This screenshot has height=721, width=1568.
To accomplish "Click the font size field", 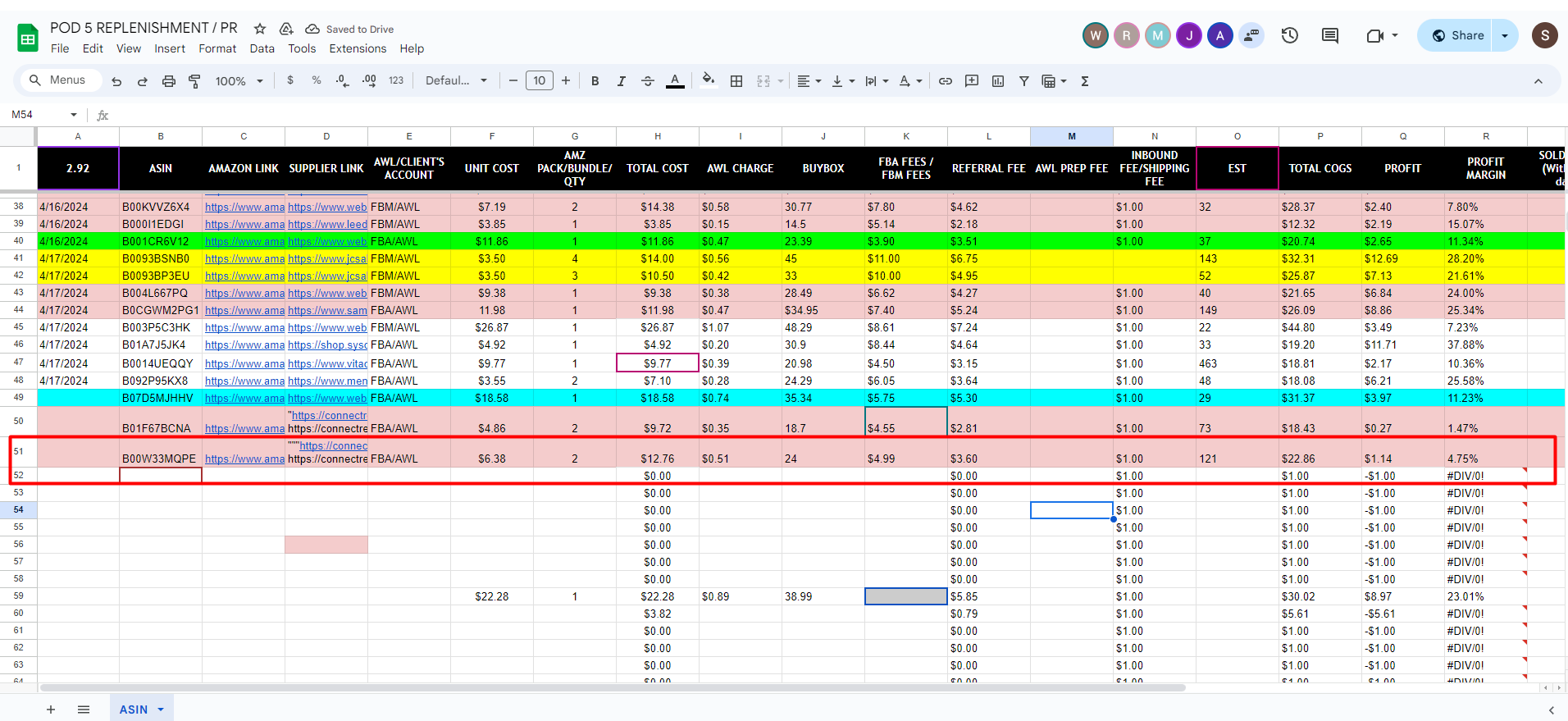I will coord(540,80).
